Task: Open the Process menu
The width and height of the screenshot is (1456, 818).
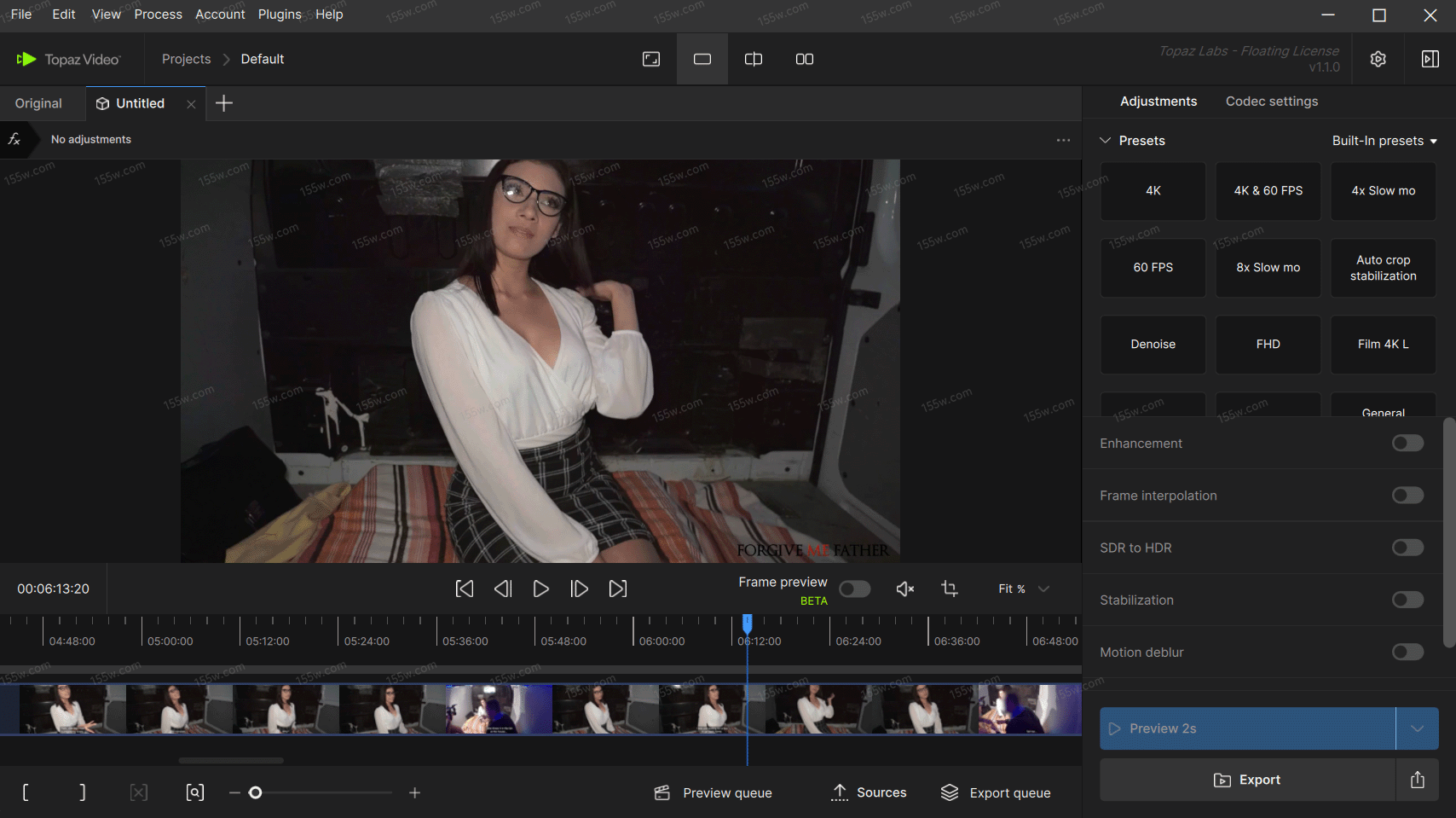Action: [158, 15]
